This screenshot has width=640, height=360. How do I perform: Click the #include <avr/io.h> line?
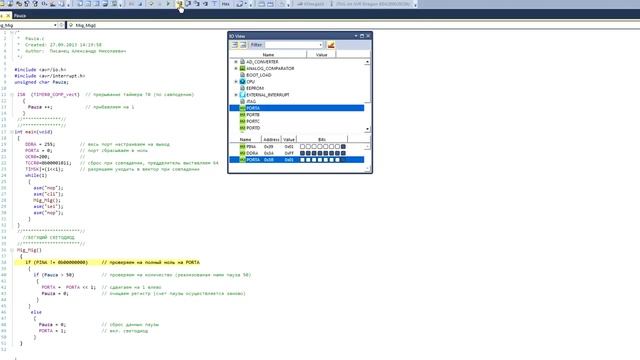coord(40,70)
